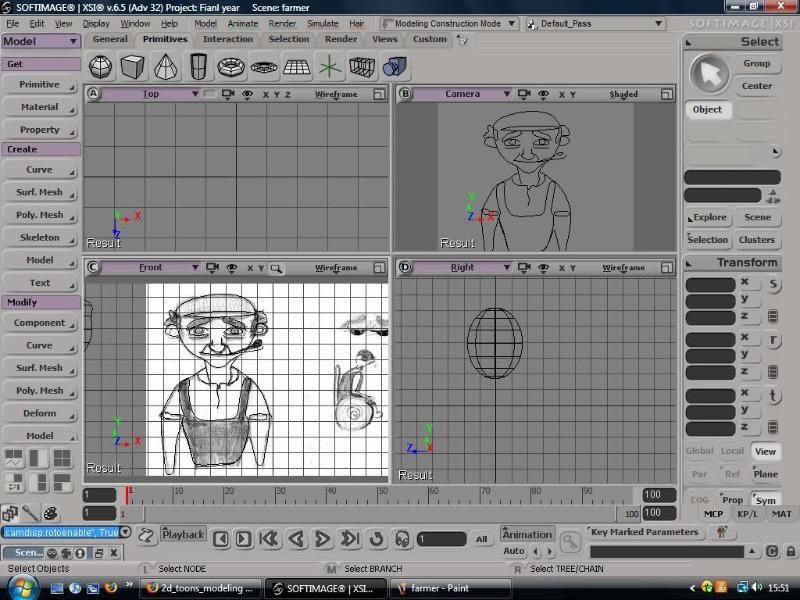Click the red timeline frame marker

(127, 494)
